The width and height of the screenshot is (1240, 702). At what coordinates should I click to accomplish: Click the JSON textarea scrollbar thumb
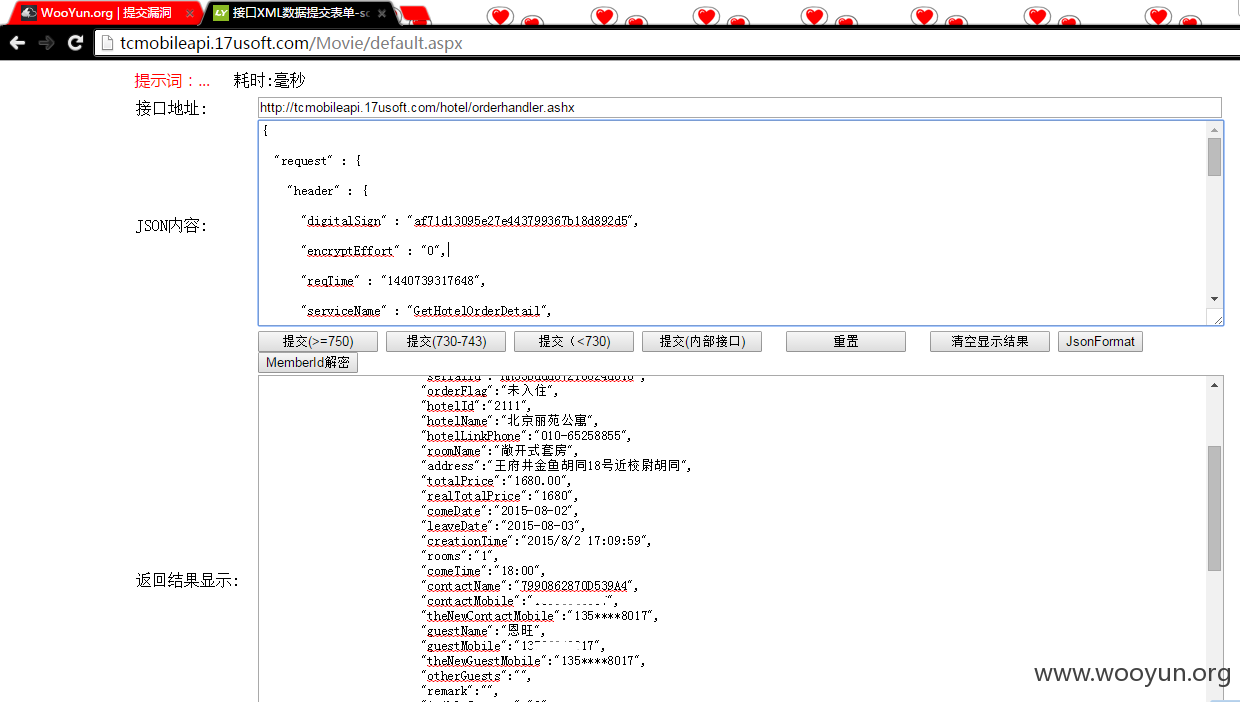pos(1214,157)
